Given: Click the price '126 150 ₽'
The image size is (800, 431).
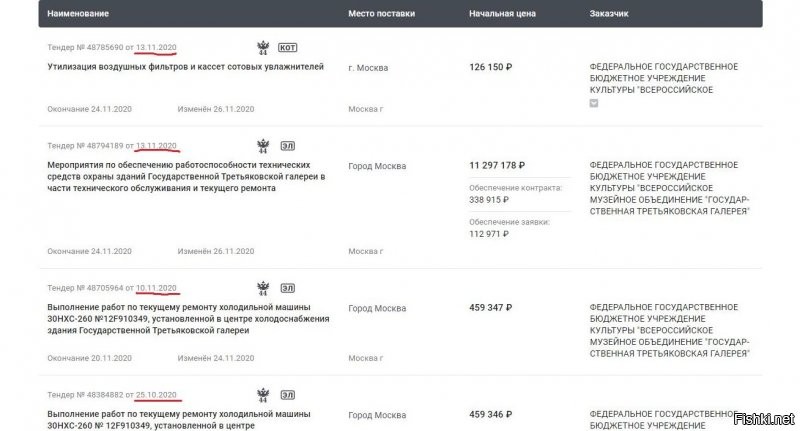Looking at the screenshot, I should pos(491,67).
